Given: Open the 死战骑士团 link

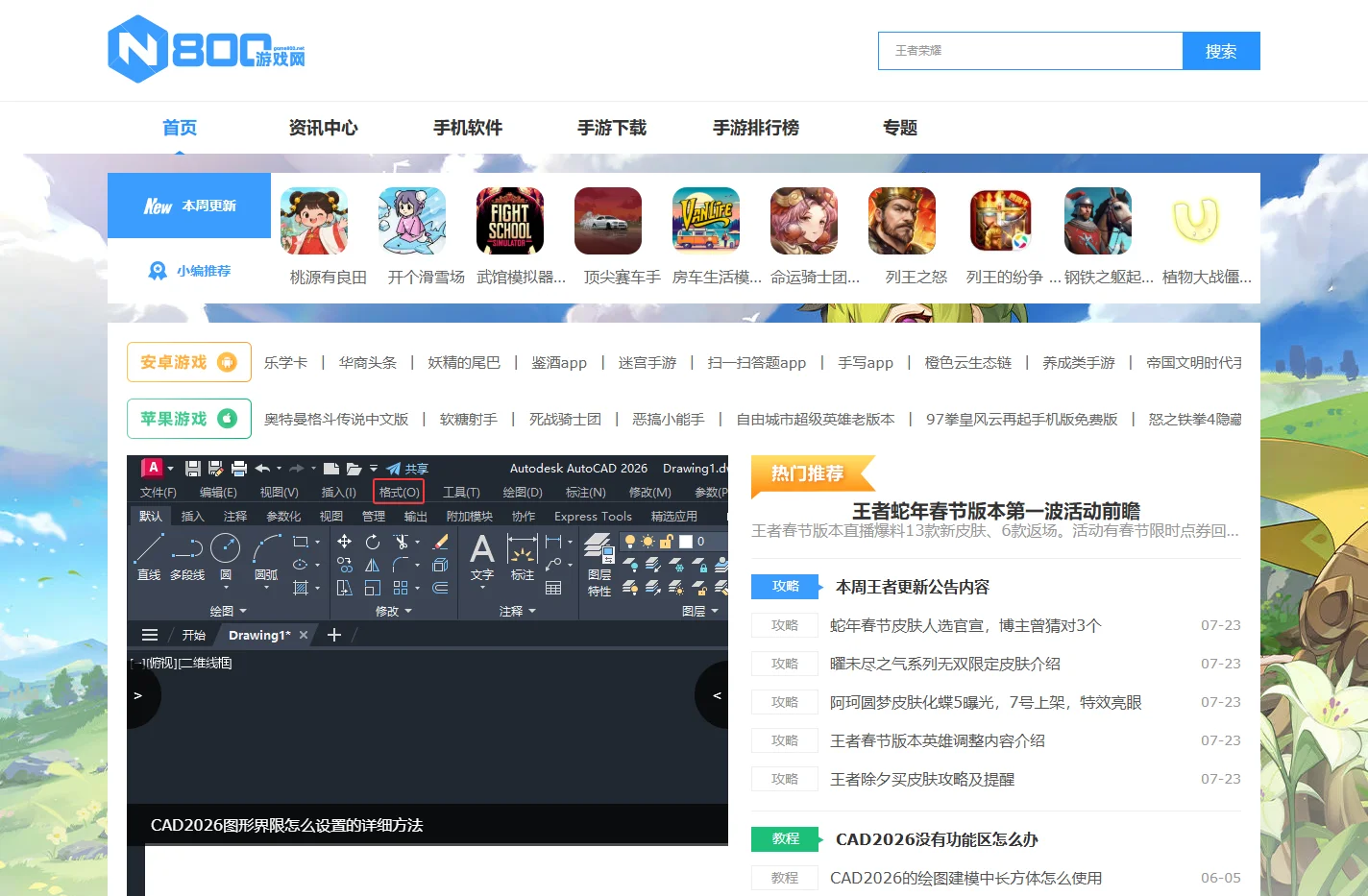Looking at the screenshot, I should [x=565, y=419].
